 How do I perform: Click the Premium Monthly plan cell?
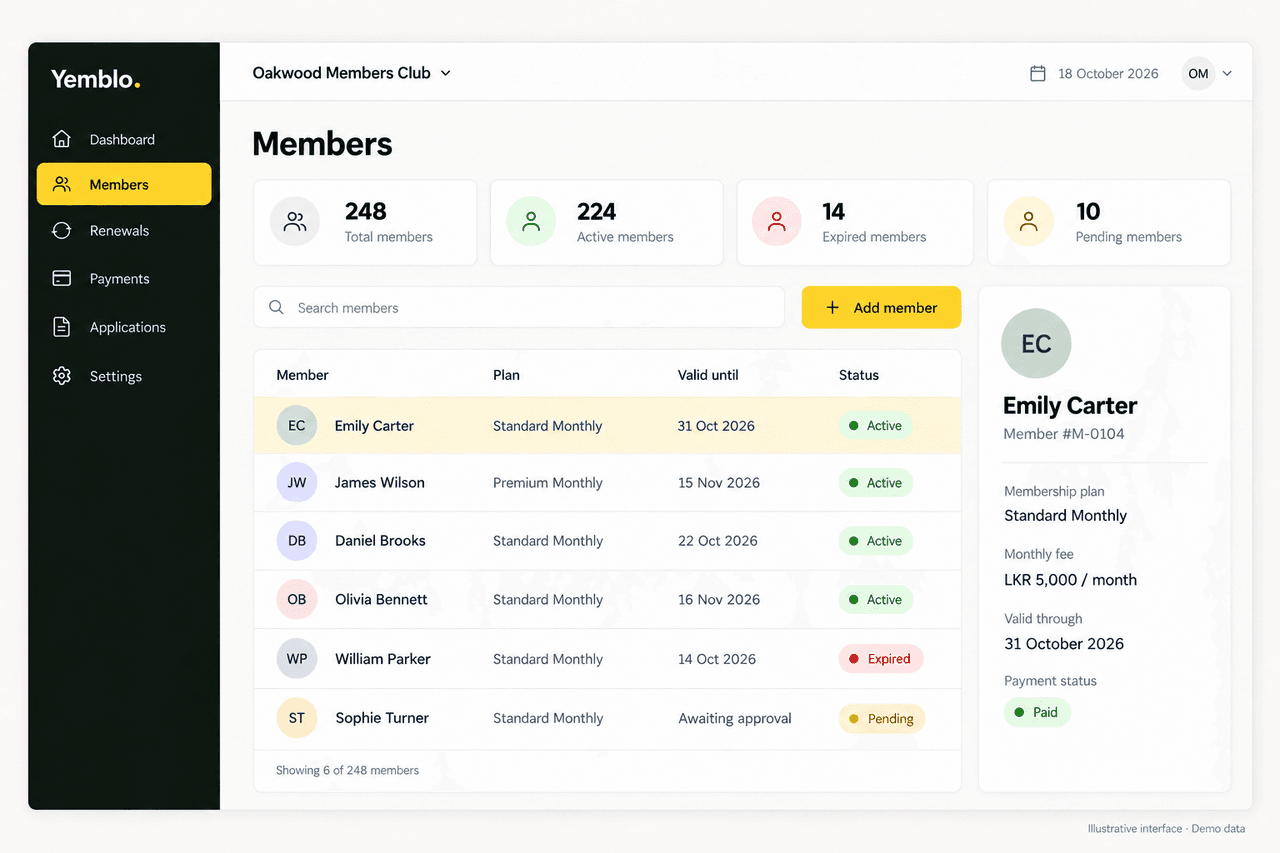[x=548, y=483]
